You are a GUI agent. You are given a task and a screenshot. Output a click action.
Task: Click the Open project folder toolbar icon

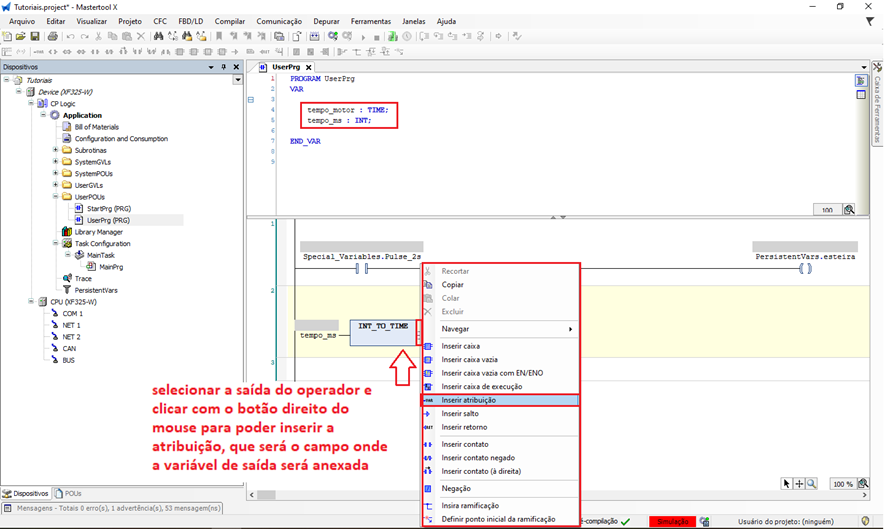[20, 37]
